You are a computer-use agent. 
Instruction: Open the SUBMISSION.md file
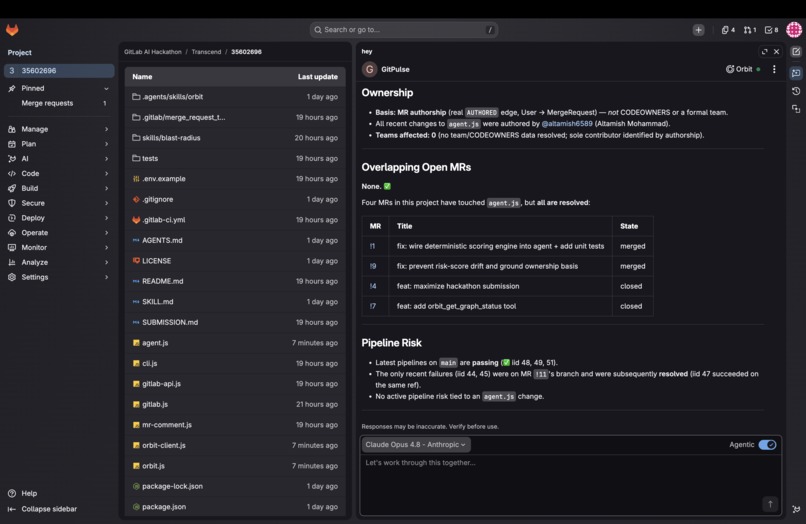pyautogui.click(x=170, y=322)
